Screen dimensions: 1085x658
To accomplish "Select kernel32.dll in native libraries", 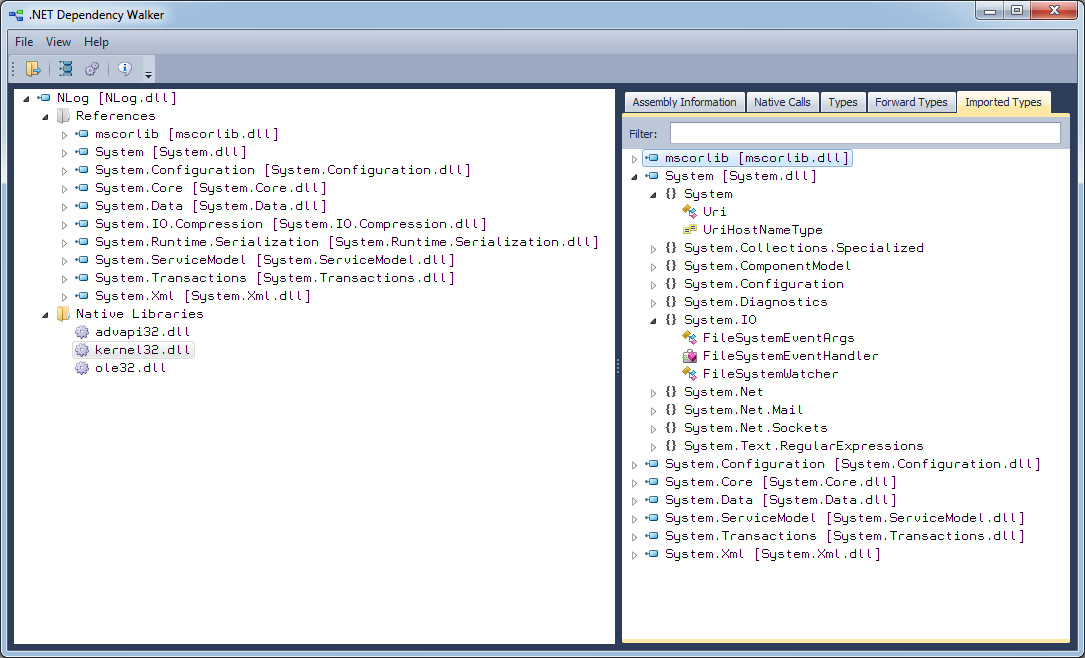I will click(x=143, y=349).
